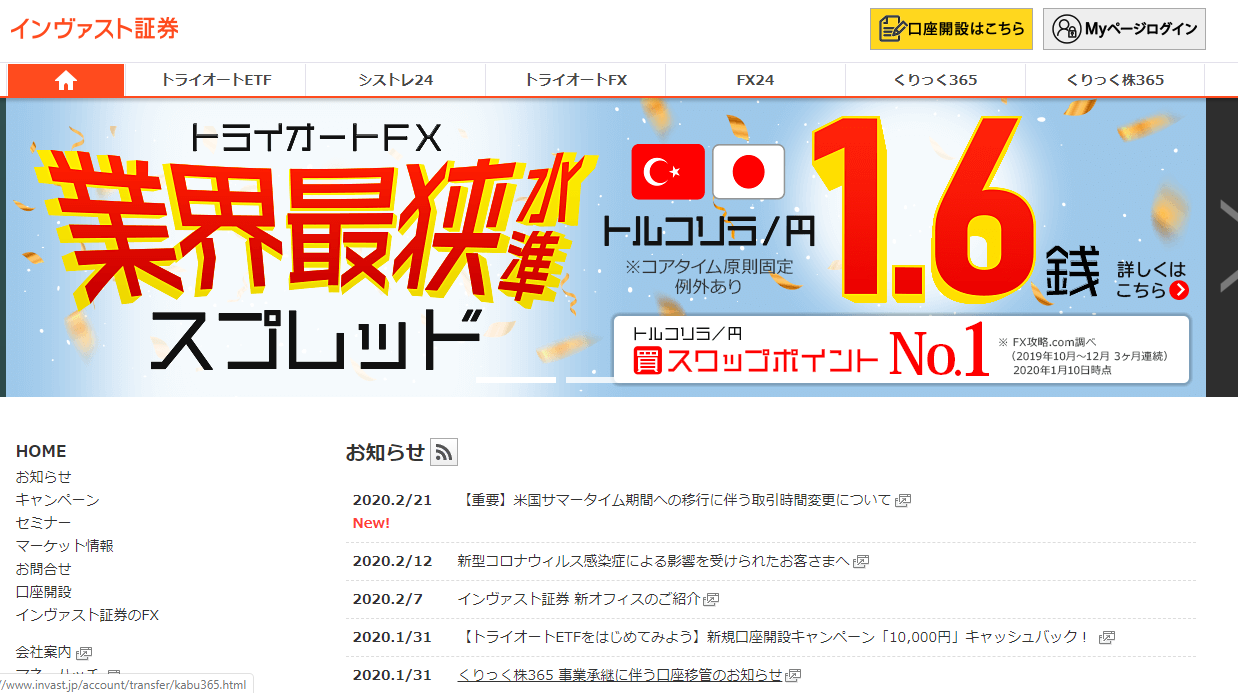Select the FX24 tab

point(756,80)
